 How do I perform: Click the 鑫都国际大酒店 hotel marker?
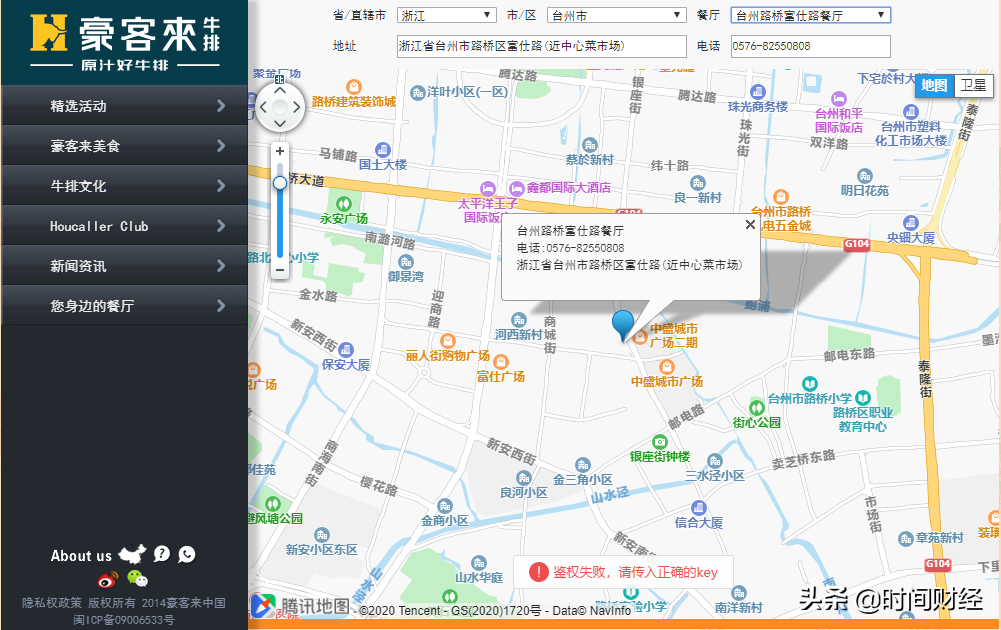click(x=516, y=188)
